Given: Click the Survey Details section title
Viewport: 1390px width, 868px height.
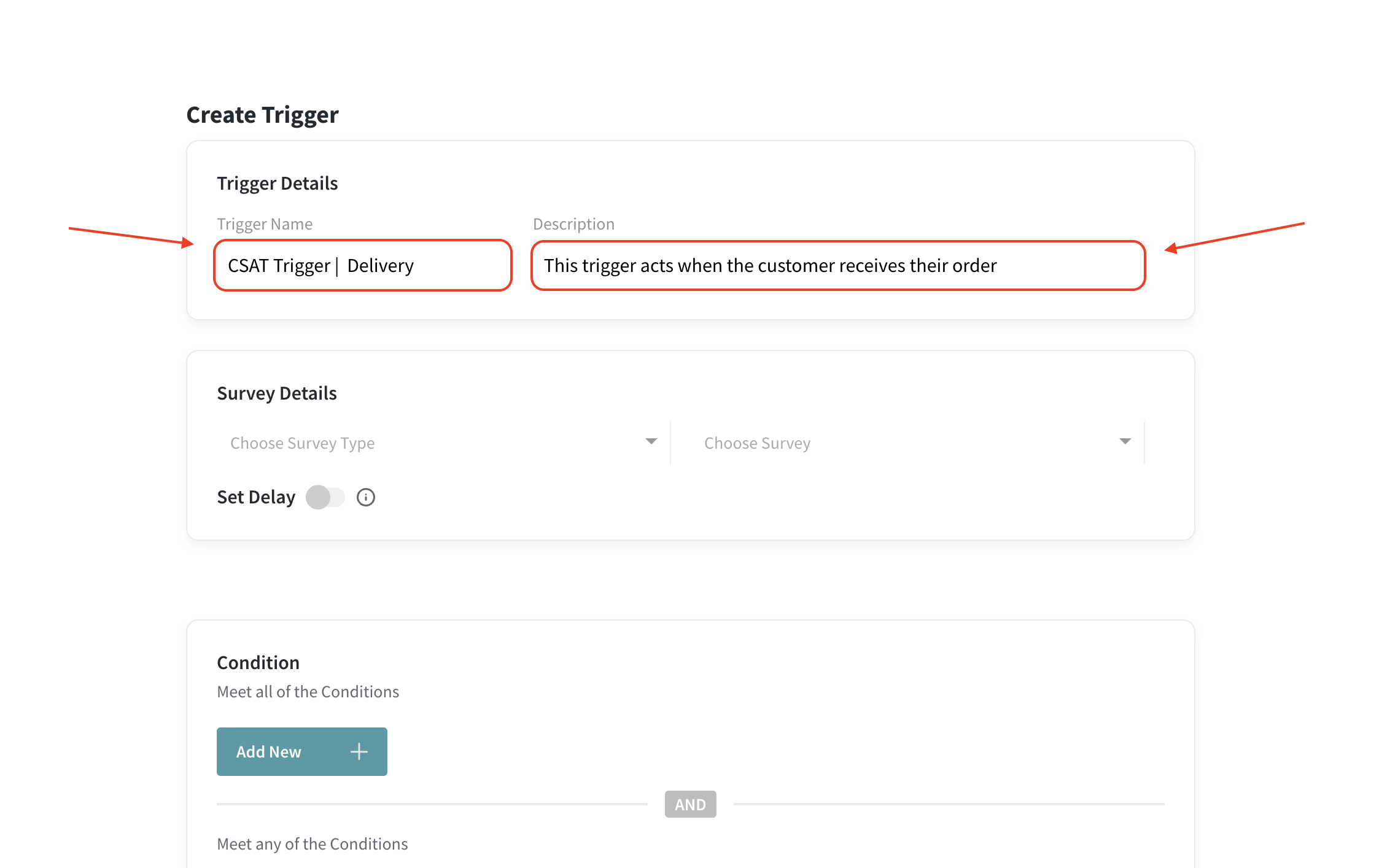Looking at the screenshot, I should (276, 393).
